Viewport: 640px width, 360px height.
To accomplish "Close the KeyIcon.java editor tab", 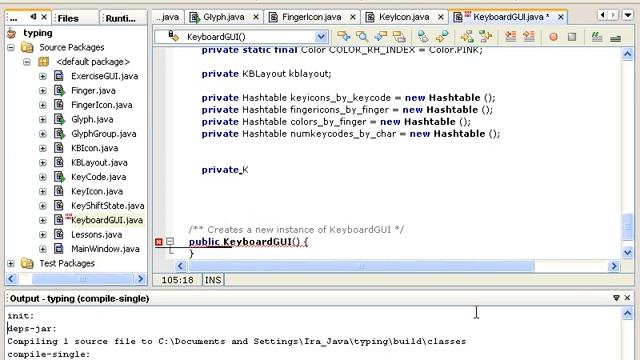I will point(441,17).
